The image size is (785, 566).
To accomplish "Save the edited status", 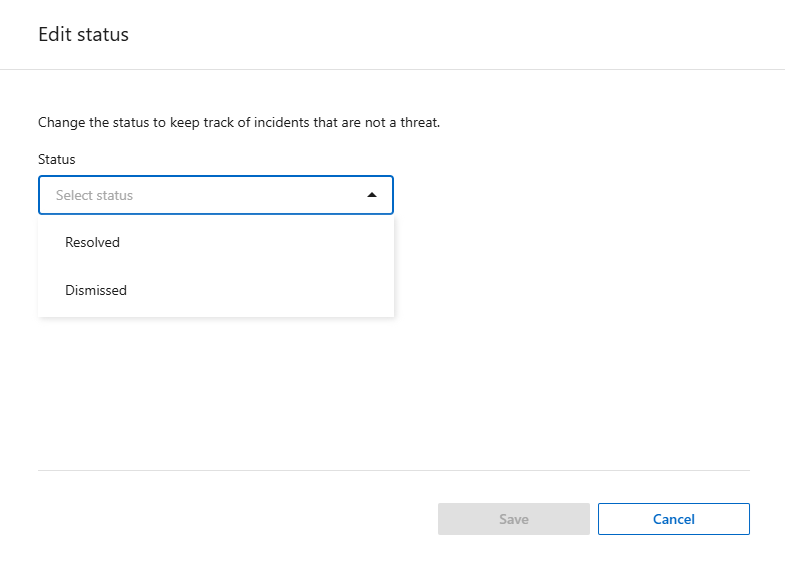I will 513,519.
